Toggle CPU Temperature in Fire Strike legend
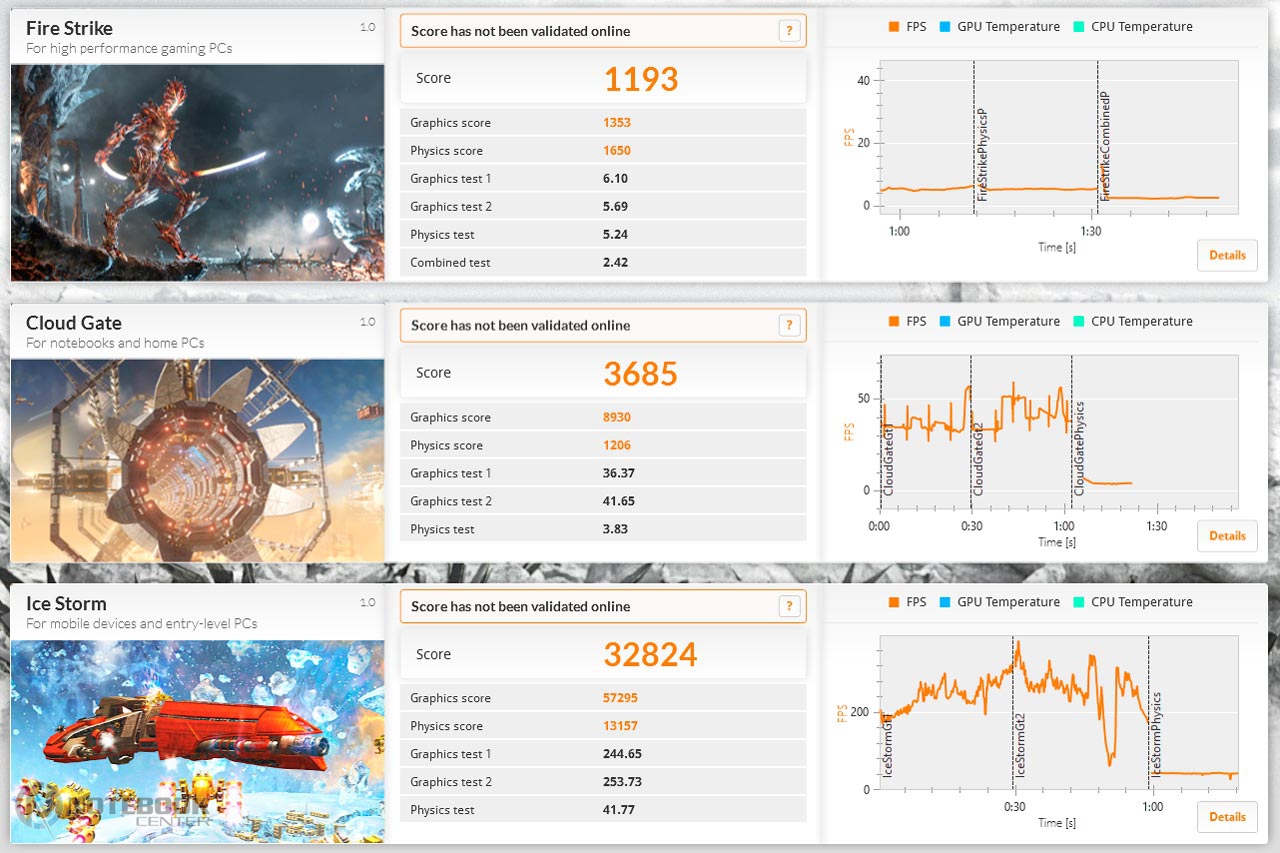Screen dimensions: 1280x853 (x=1132, y=27)
